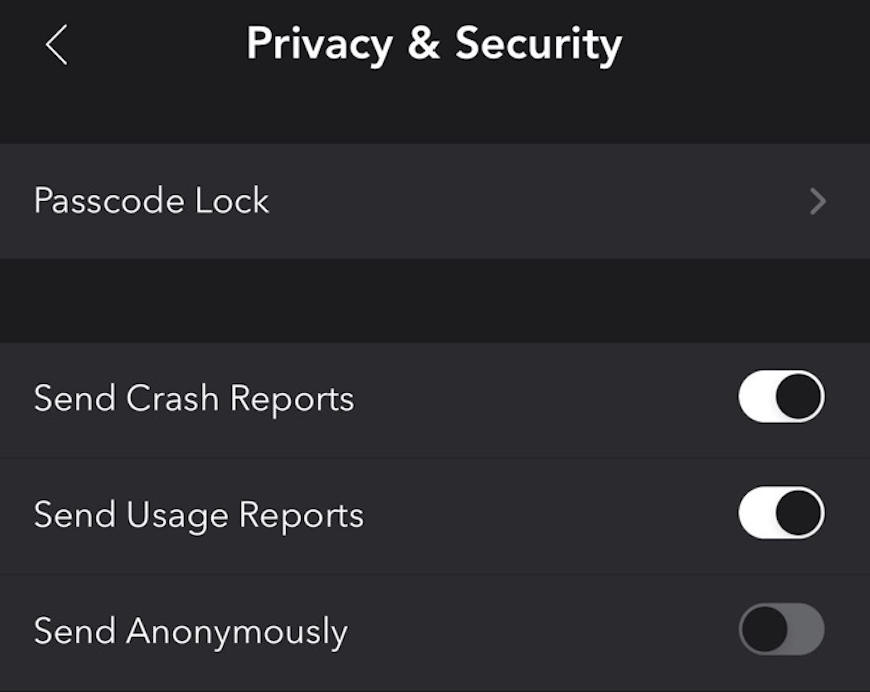
Task: Enable the Send Anonymously switch
Action: tap(781, 630)
